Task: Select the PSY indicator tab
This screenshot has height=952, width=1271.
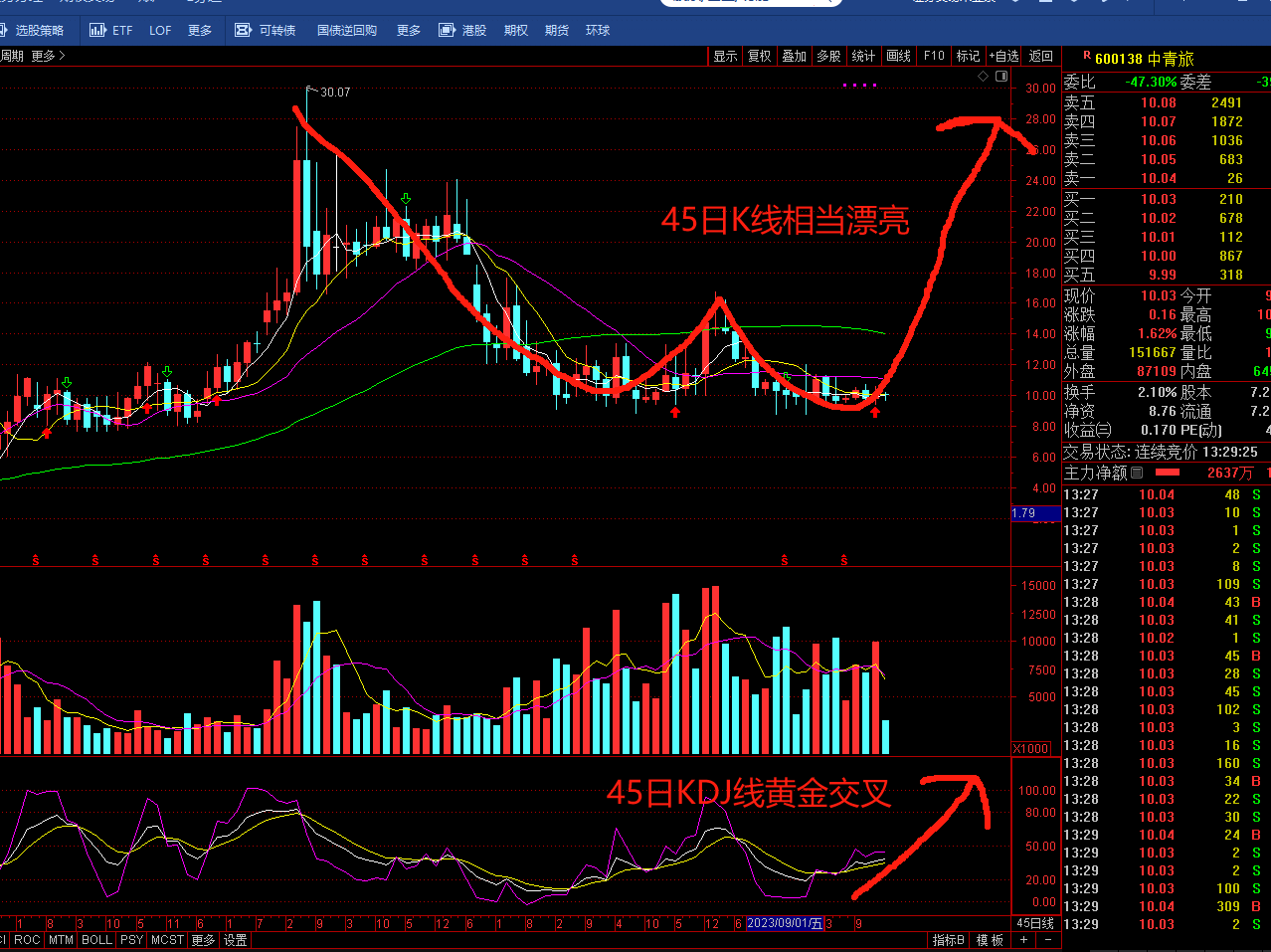Action: pyautogui.click(x=132, y=940)
